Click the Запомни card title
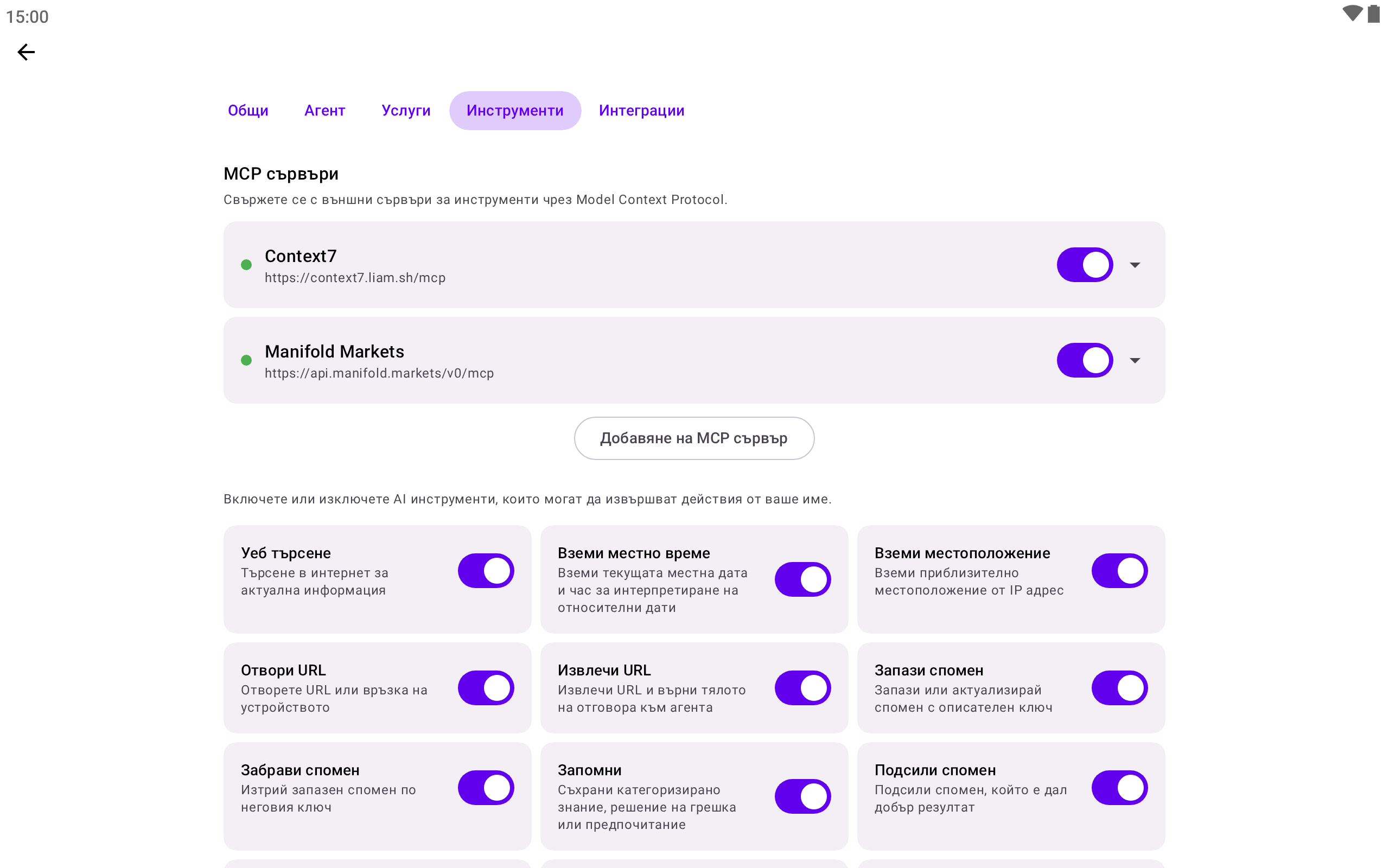Image resolution: width=1389 pixels, height=868 pixels. [x=589, y=770]
